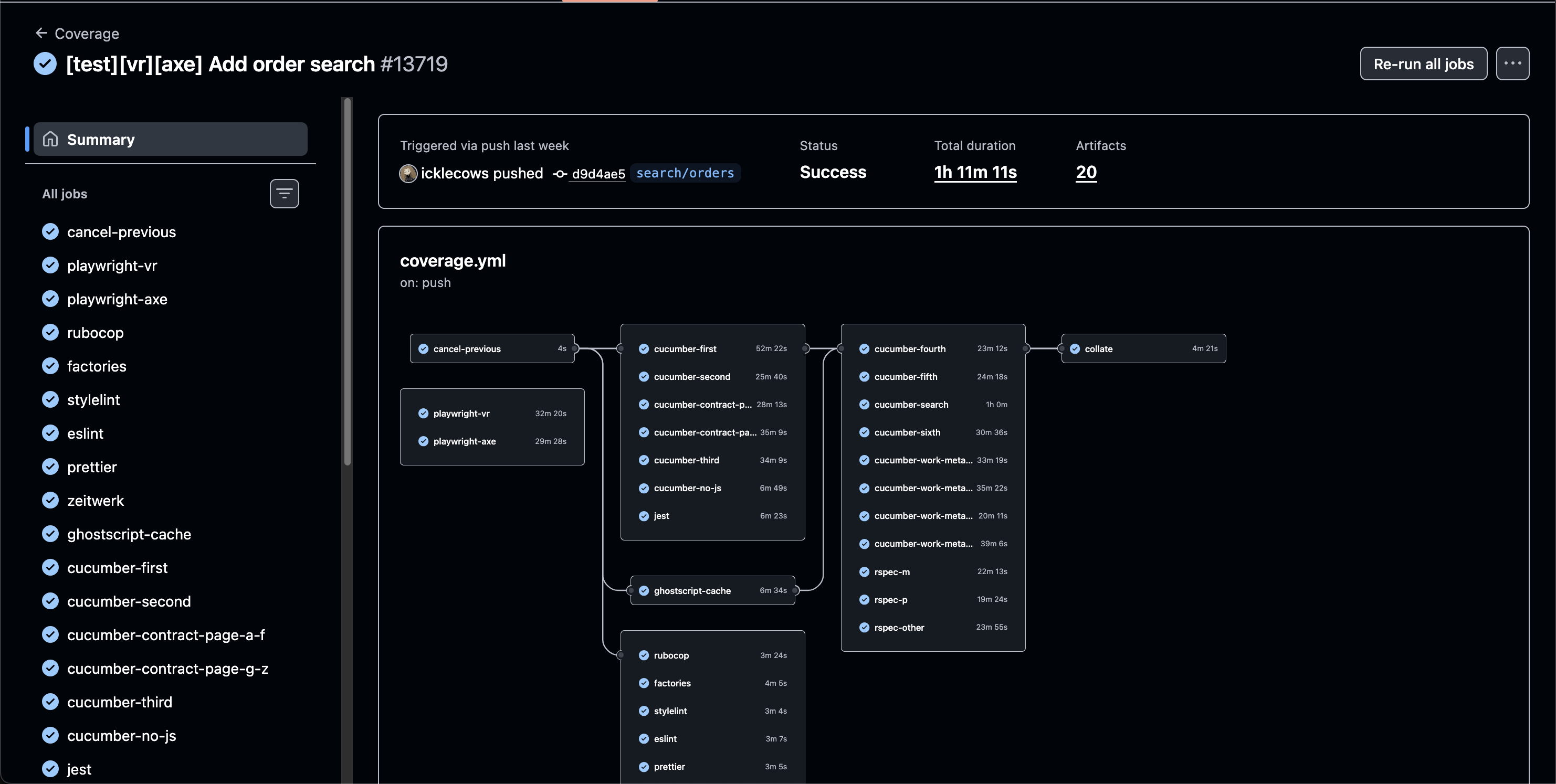Click the commit icon before d9d4ae5
This screenshot has height=784, width=1556.
pyautogui.click(x=558, y=173)
